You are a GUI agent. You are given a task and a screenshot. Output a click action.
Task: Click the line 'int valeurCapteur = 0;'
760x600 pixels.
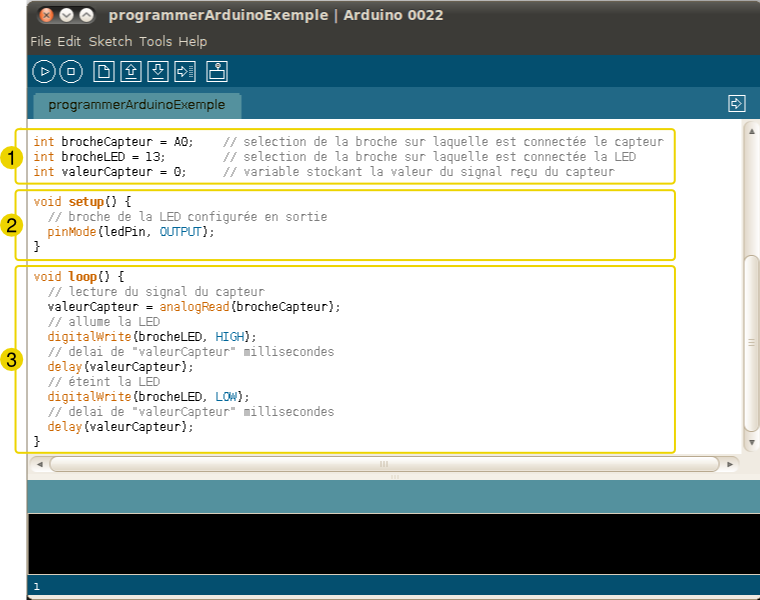[110, 172]
